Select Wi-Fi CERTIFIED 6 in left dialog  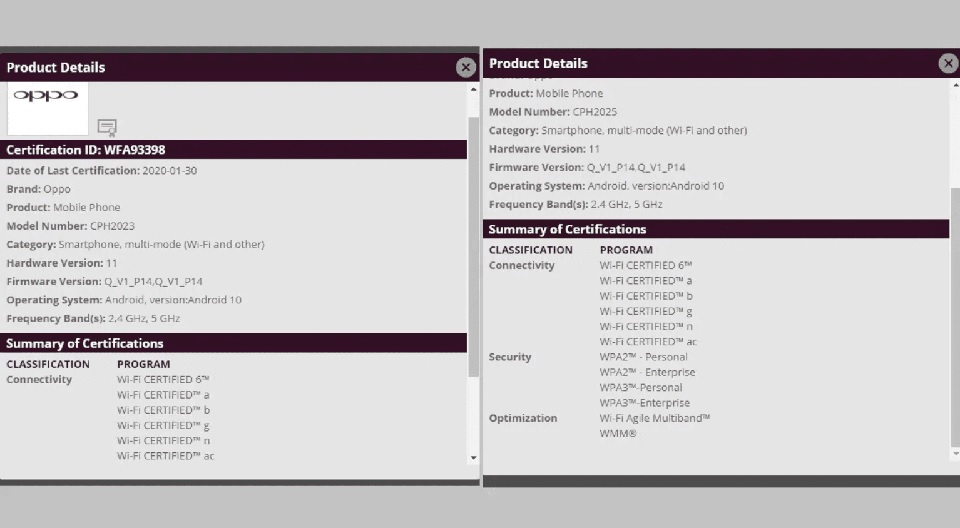pyautogui.click(x=163, y=380)
